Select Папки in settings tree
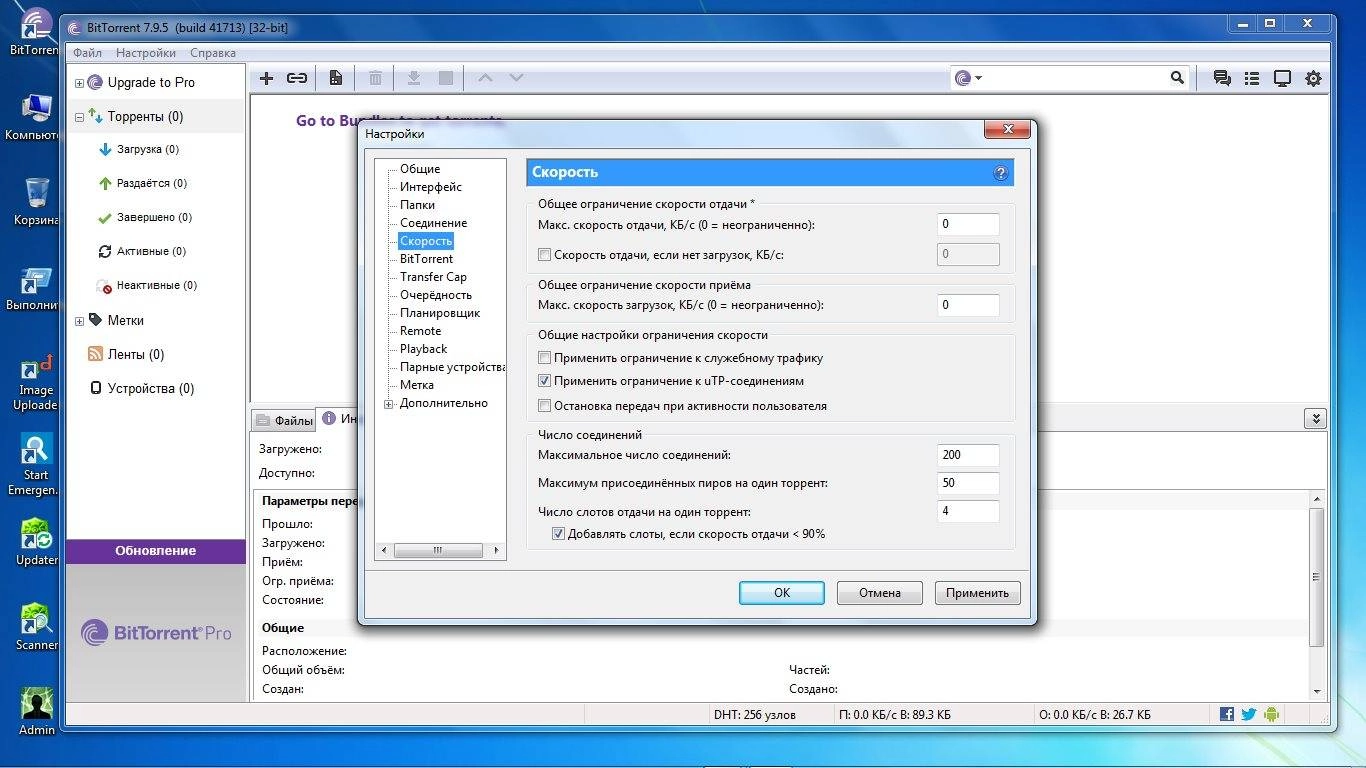The height and width of the screenshot is (768, 1366). [417, 205]
